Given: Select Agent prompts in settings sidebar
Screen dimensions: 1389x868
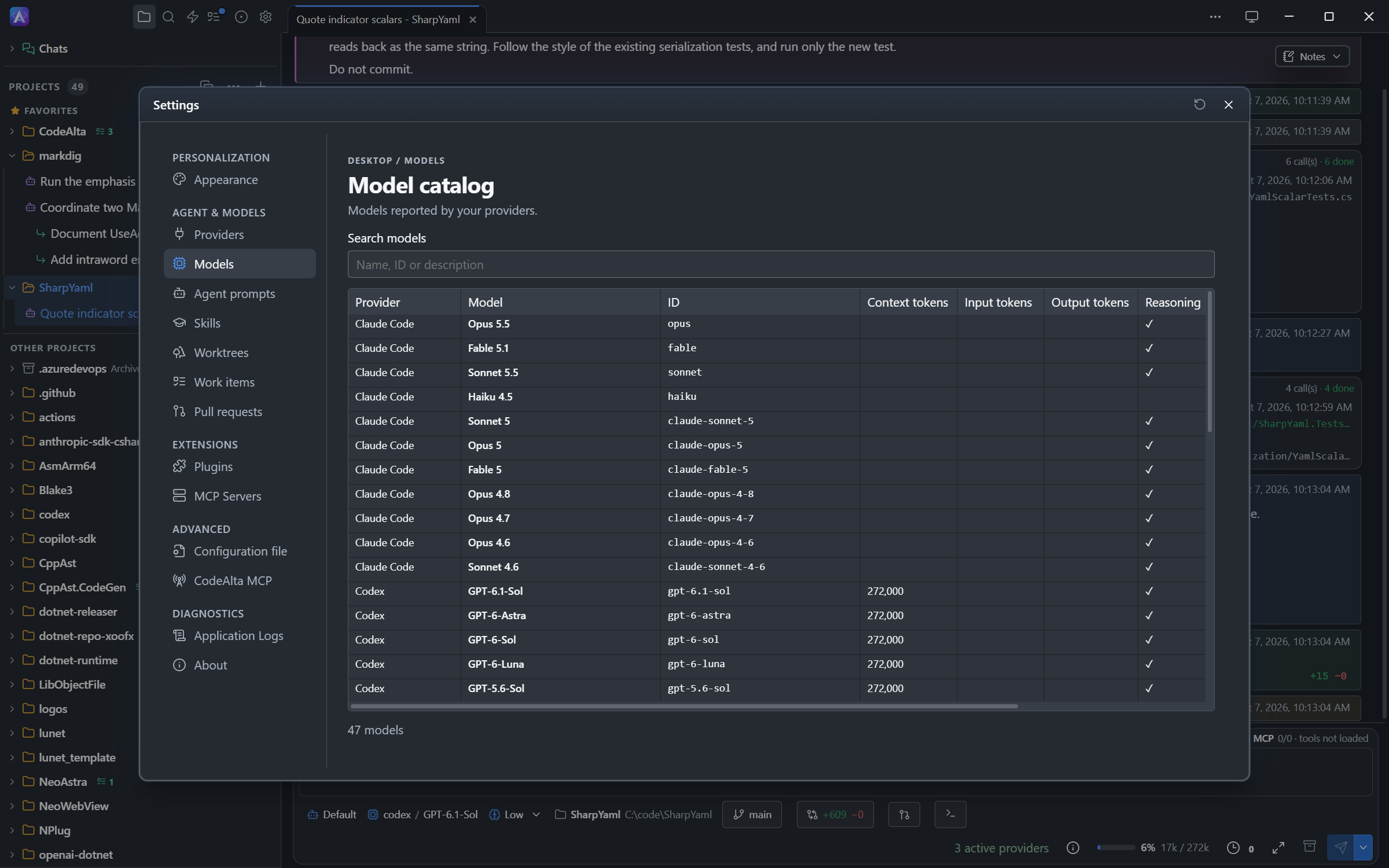Looking at the screenshot, I should click(240, 293).
